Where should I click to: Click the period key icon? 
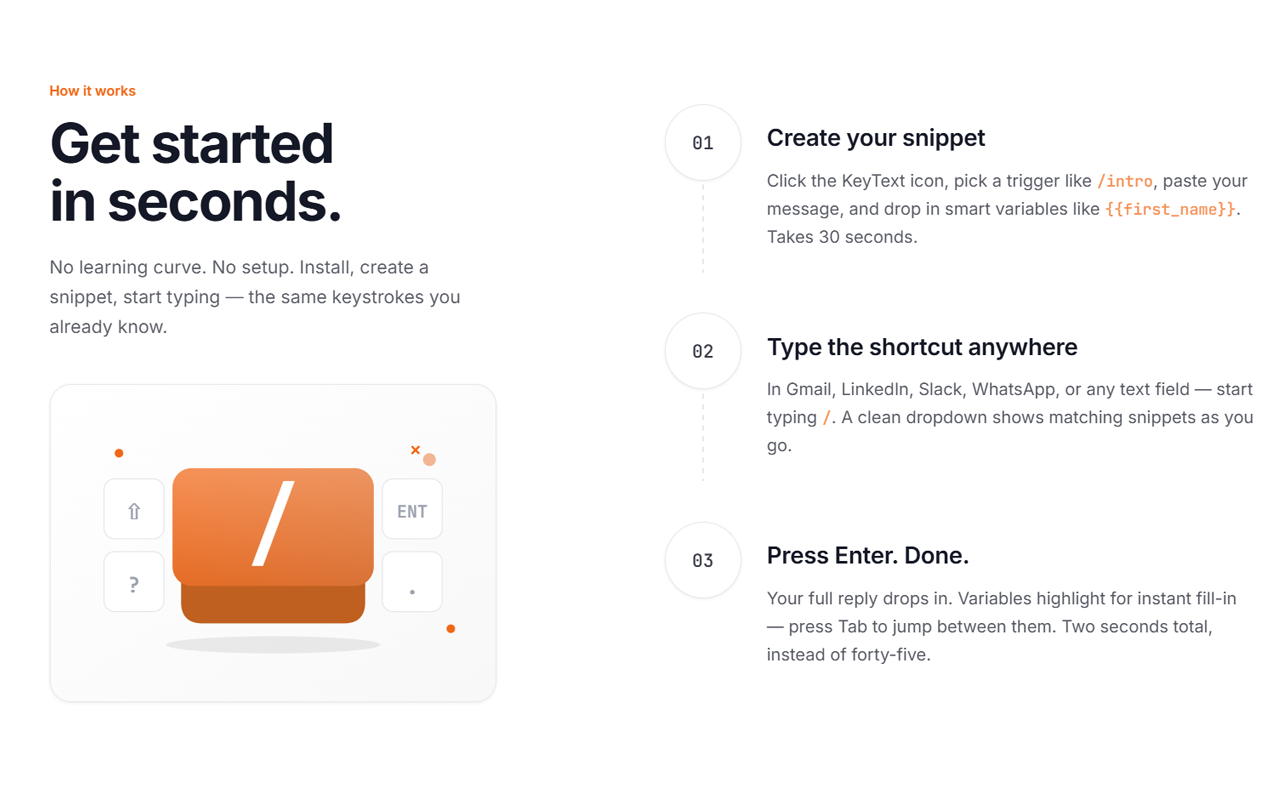pyautogui.click(x=412, y=582)
